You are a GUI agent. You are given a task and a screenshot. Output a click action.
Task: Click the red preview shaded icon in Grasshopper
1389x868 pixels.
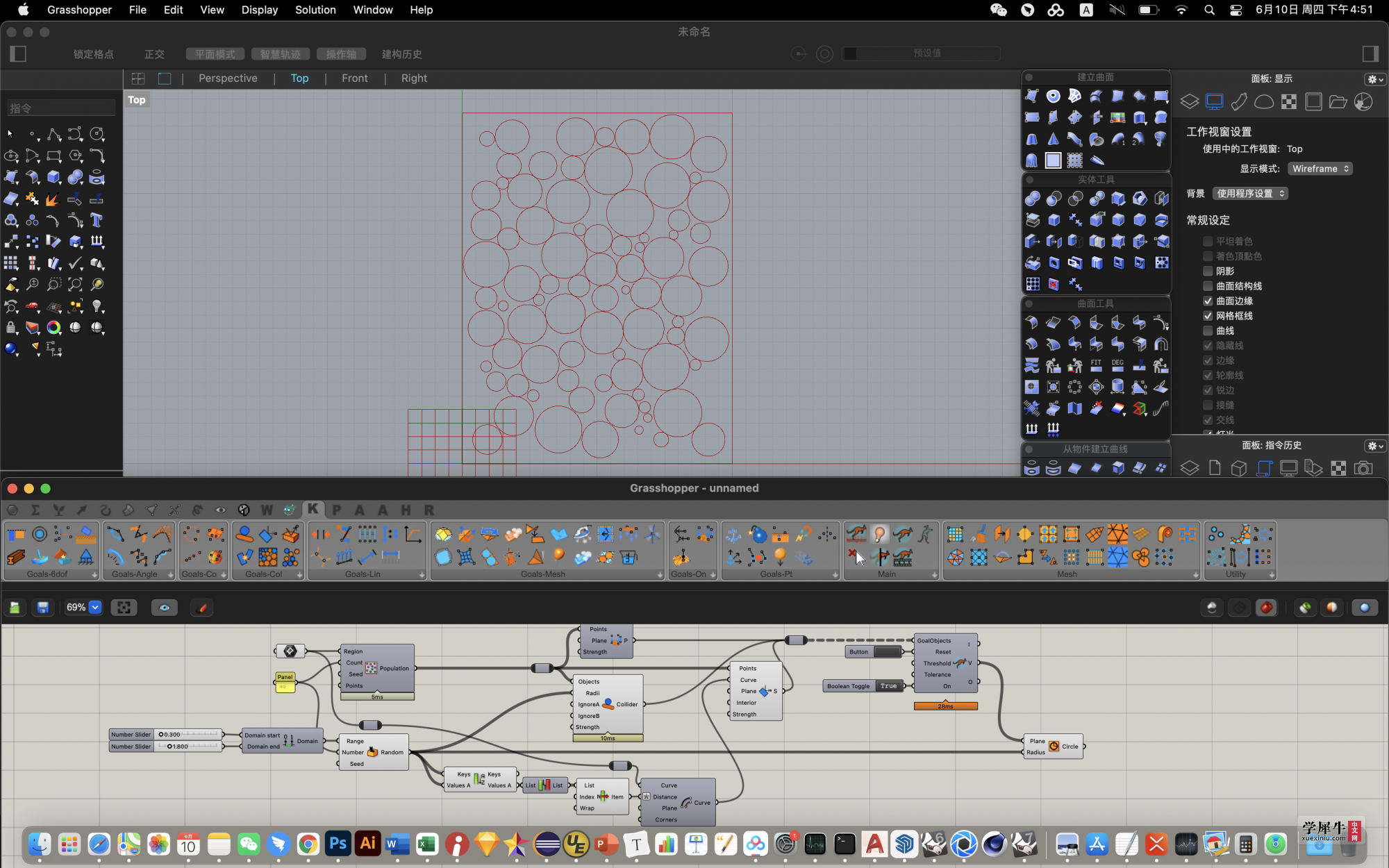[1266, 608]
